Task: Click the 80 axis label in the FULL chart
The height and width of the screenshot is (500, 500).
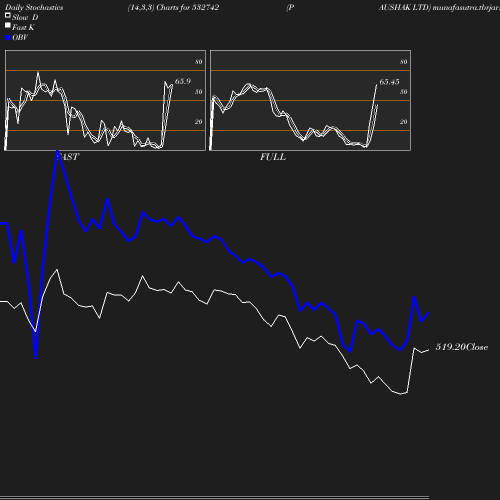Action: pos(404,62)
